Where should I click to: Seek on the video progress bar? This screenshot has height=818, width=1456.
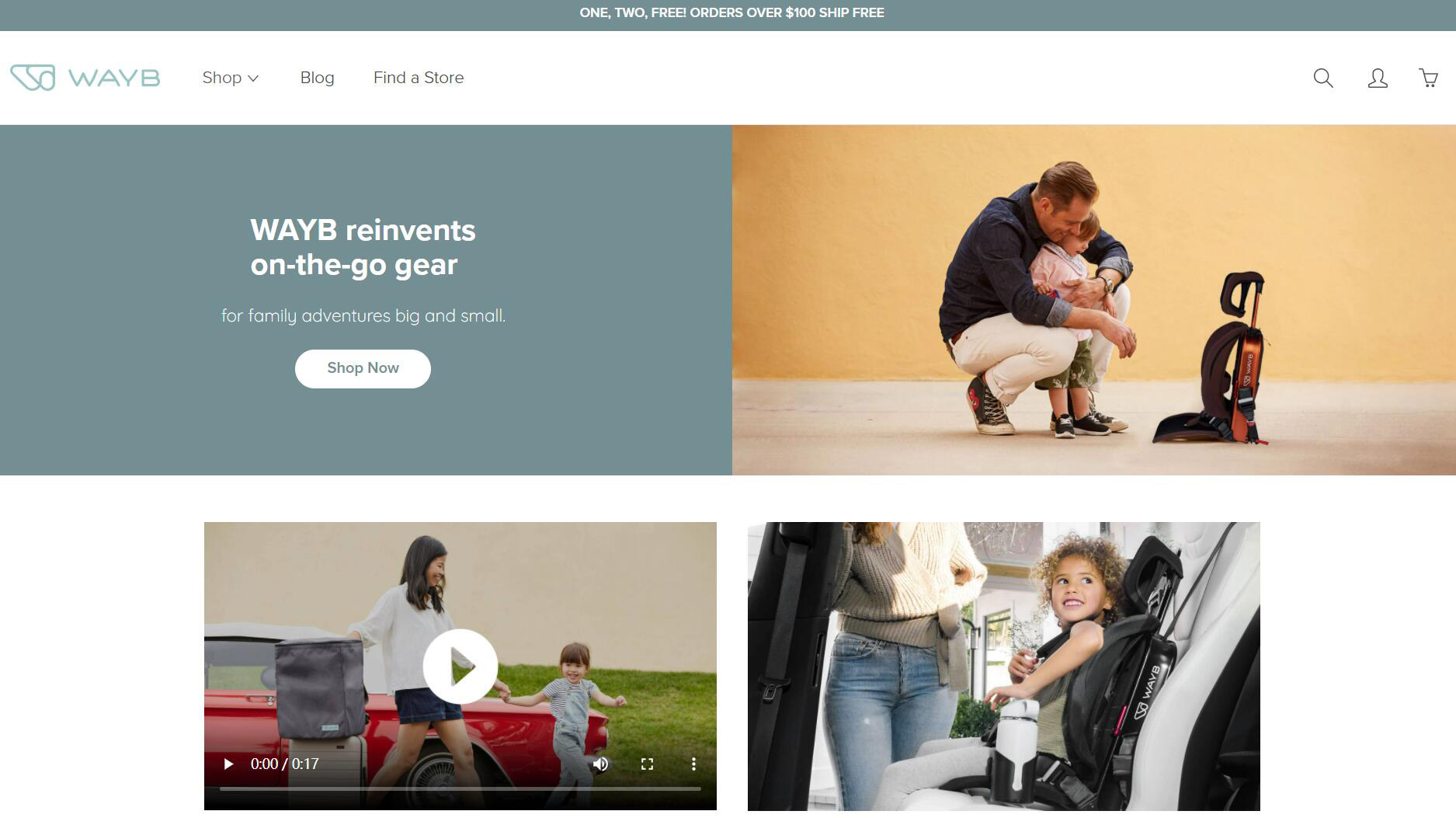click(x=460, y=788)
